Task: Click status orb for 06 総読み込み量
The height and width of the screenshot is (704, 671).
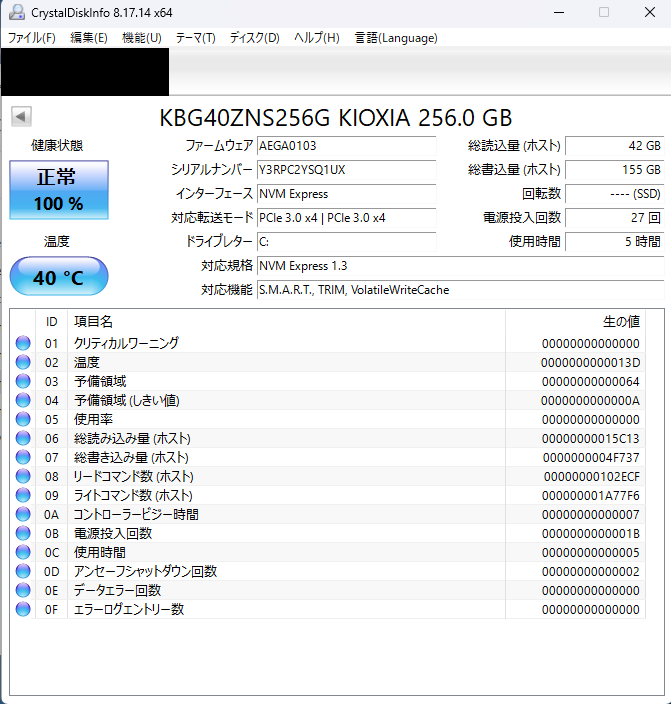Action: pyautogui.click(x=23, y=438)
